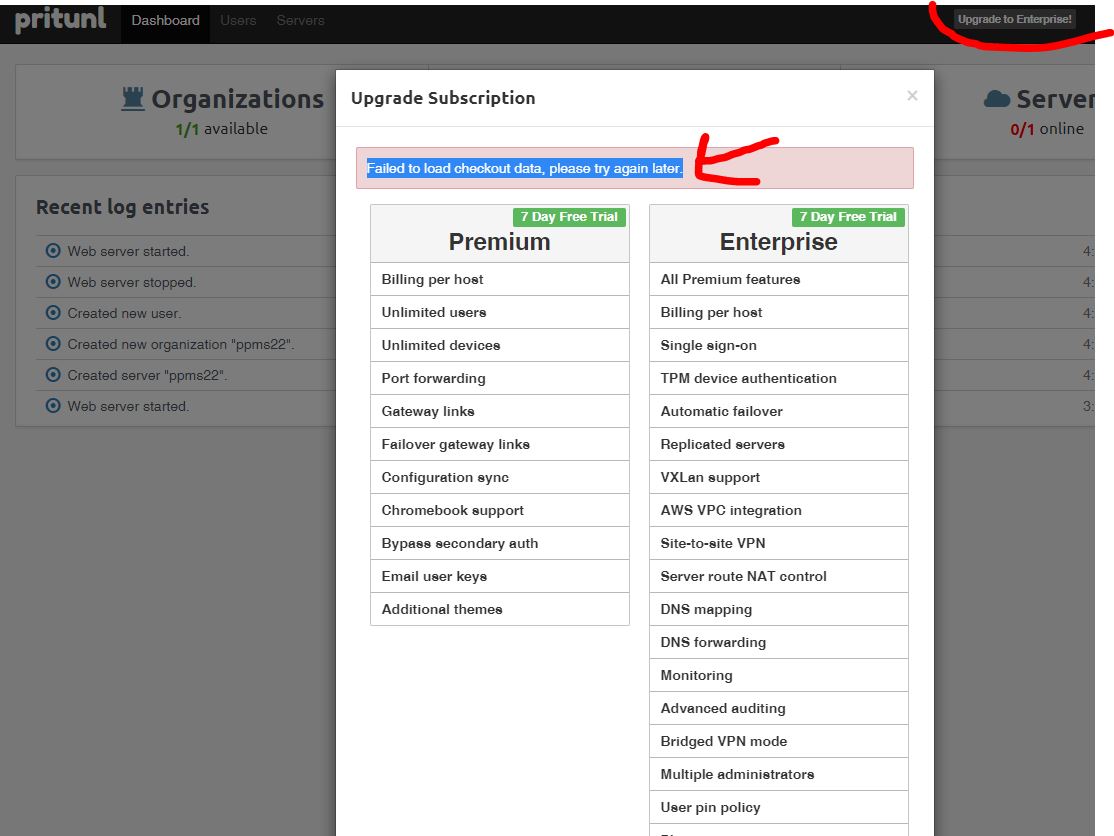Click the Premium 7 Day Free Trial badge
Viewport: 1114px width, 836px height.
pos(569,217)
